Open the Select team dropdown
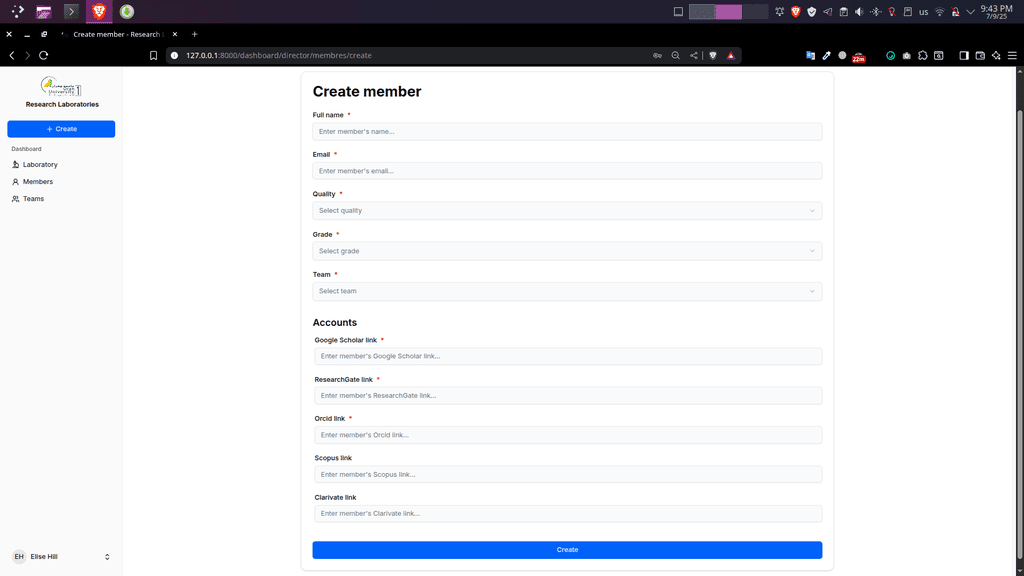The image size is (1024, 576). coord(567,291)
